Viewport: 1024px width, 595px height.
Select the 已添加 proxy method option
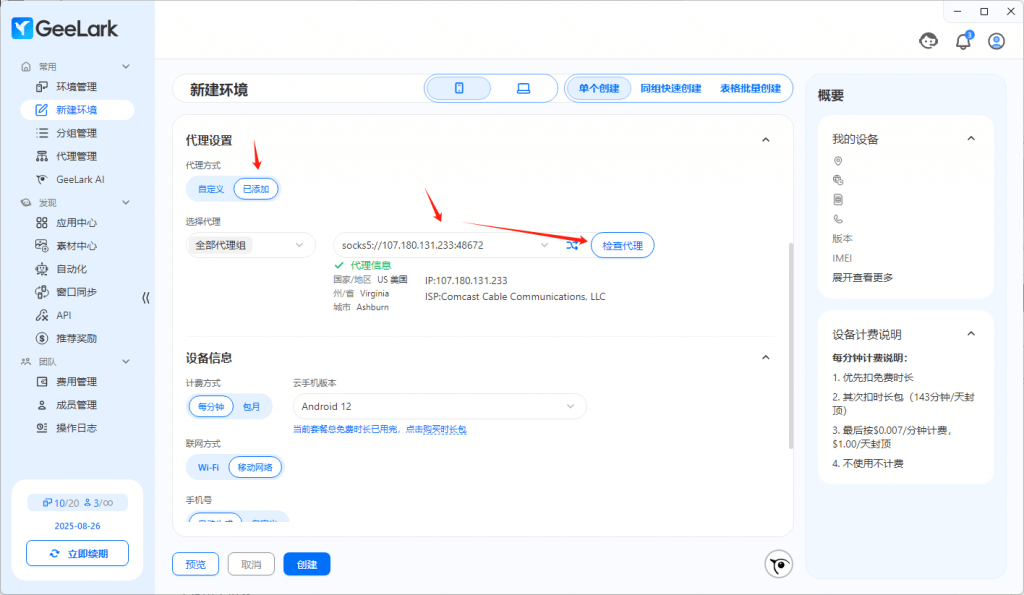[x=257, y=188]
